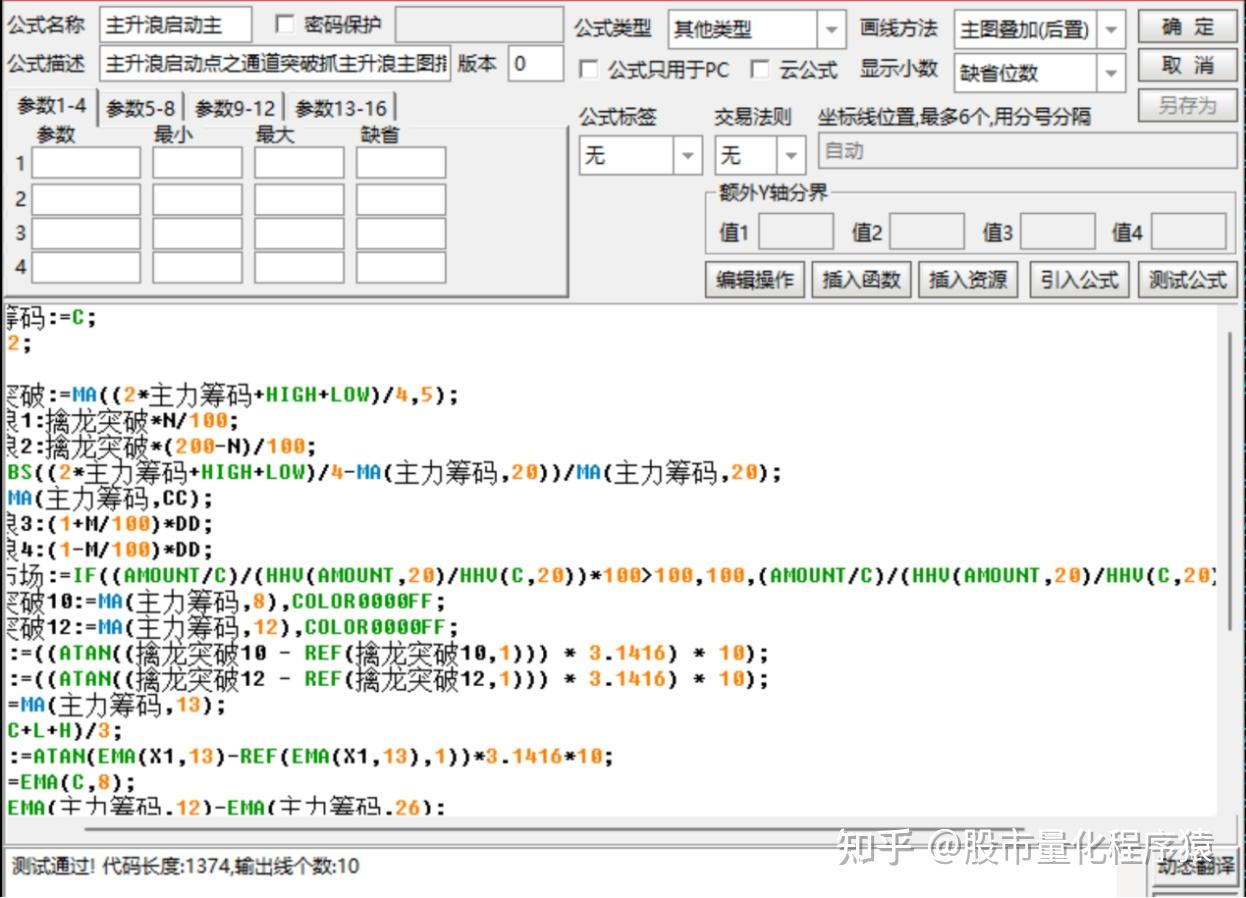
Task: Toggle the 密码保护 checkbox
Action: tap(285, 25)
